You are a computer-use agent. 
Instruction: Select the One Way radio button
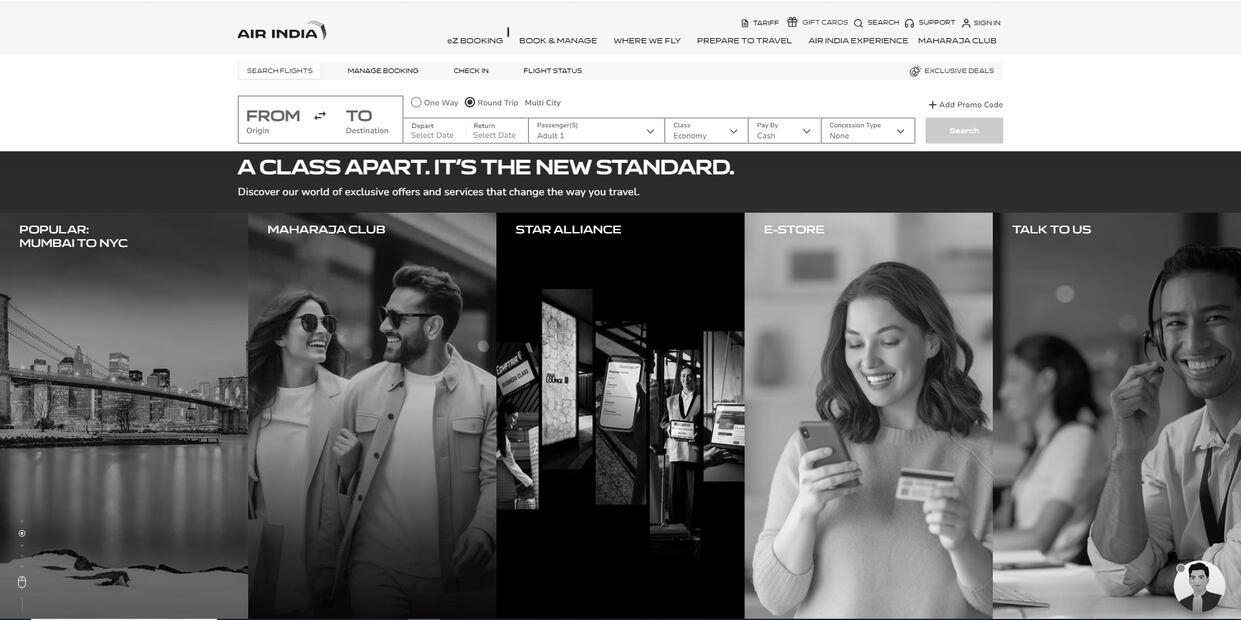click(416, 102)
